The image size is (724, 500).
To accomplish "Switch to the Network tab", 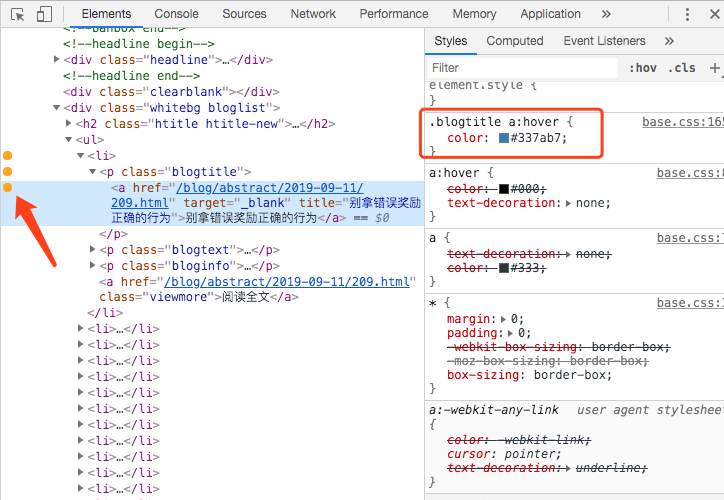I will tap(313, 14).
